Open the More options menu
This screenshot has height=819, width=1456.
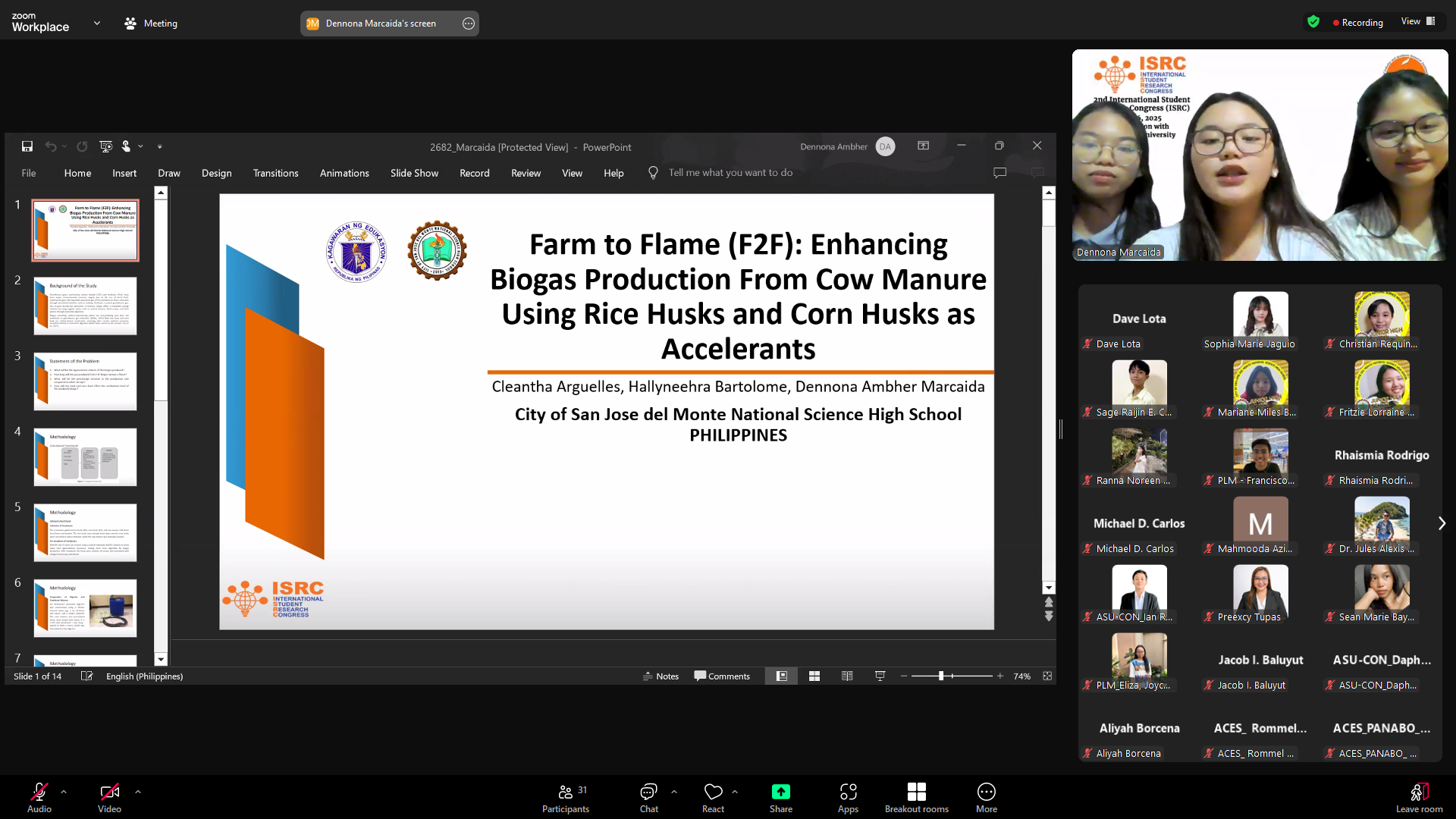986,798
